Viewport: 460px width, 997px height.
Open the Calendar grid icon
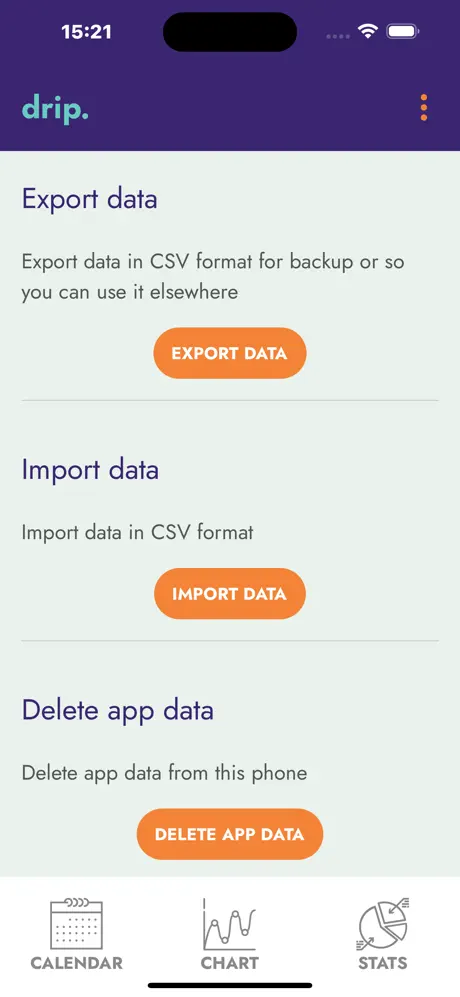point(76,923)
